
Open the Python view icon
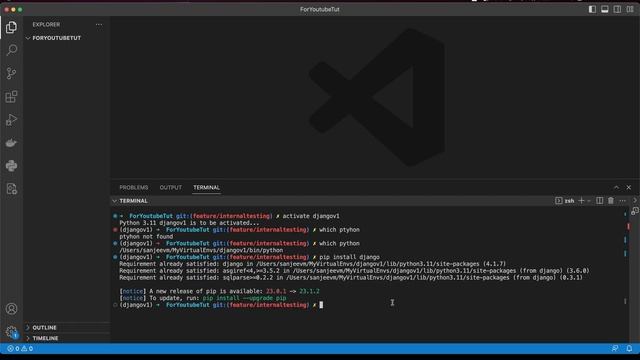(x=11, y=166)
